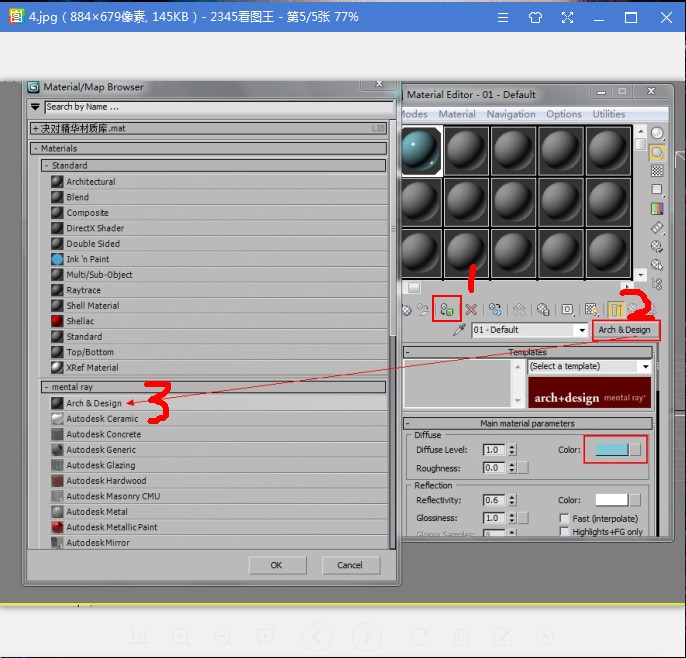Collapse the Standard materials group
Viewport: 686px width, 658px height.
(46, 165)
